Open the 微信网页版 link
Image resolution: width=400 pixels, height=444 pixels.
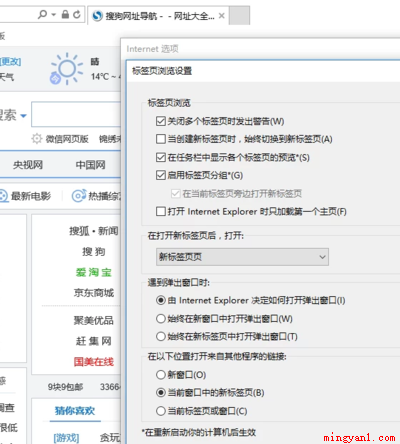pos(67,139)
